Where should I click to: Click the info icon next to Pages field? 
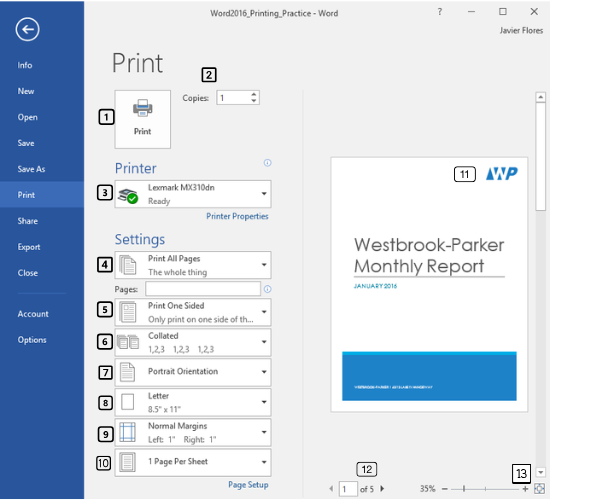click(267, 289)
